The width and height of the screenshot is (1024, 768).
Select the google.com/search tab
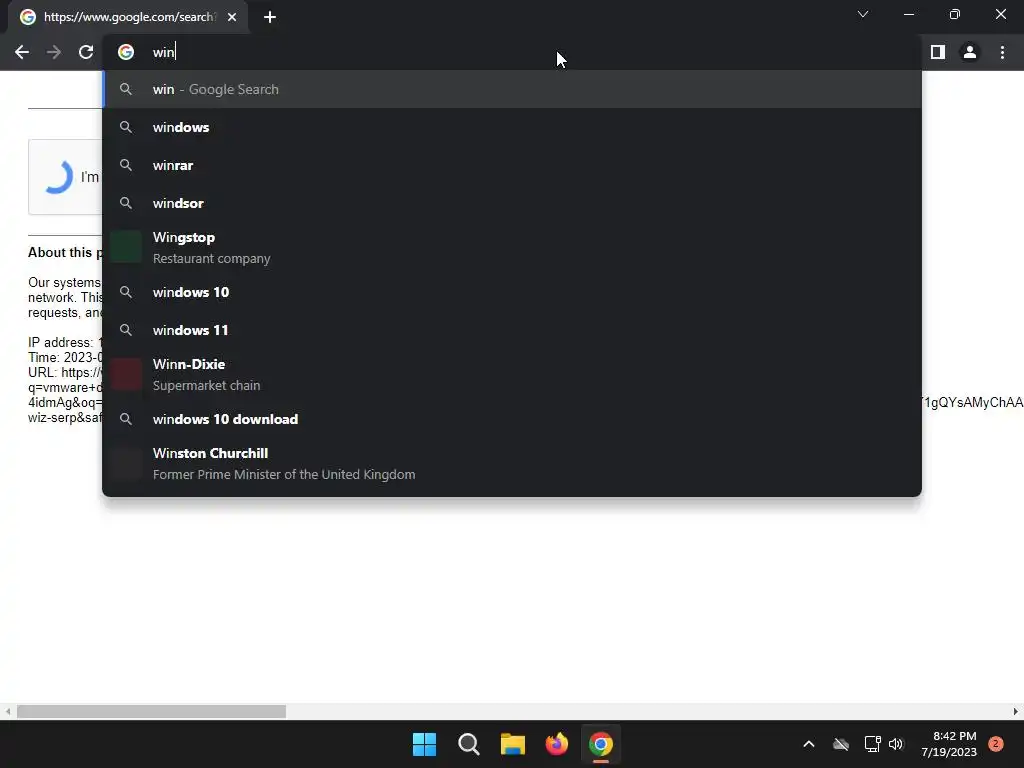pyautogui.click(x=128, y=17)
